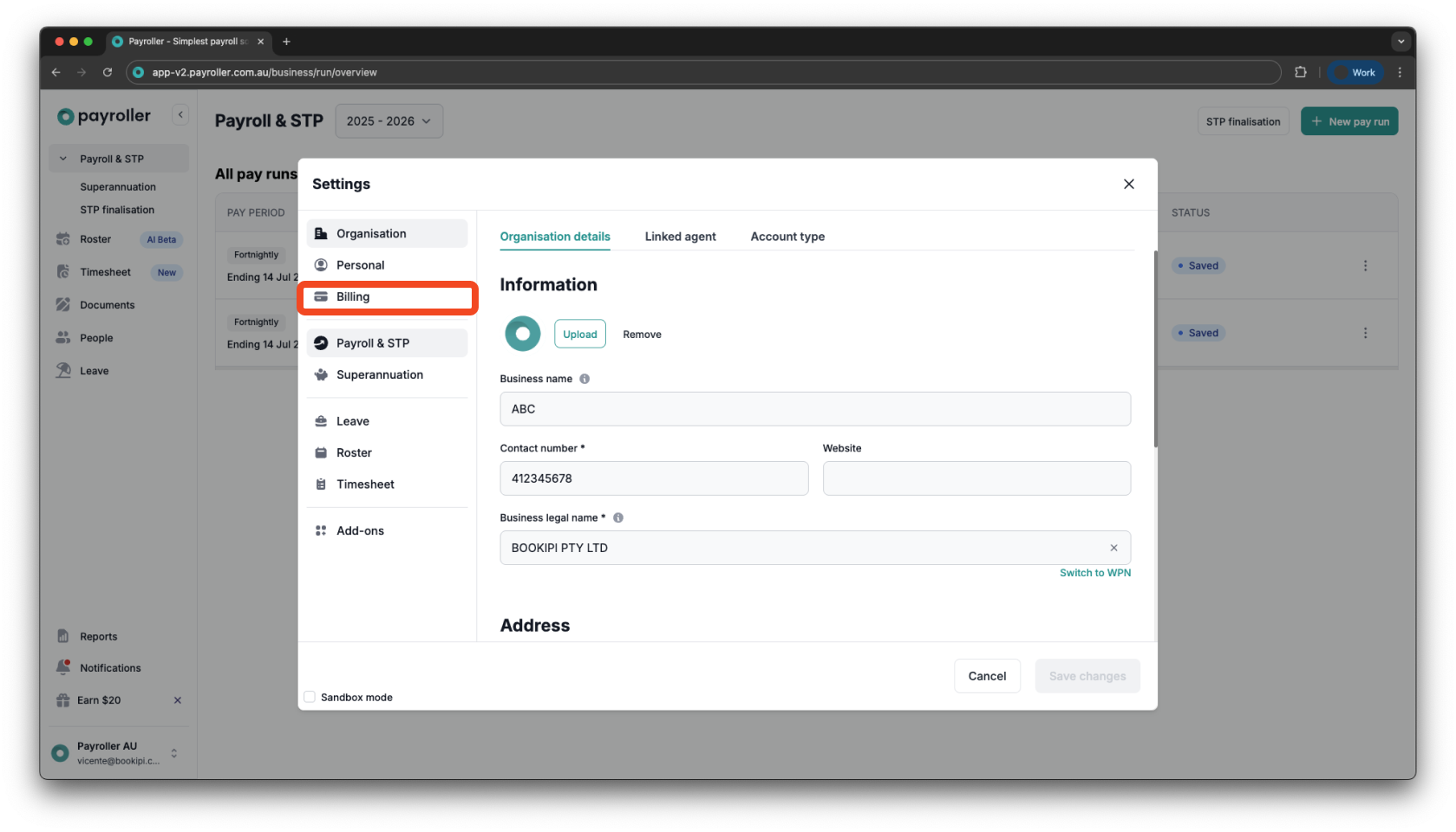Image resolution: width=1456 pixels, height=832 pixels.
Task: Select Superannuation in the settings sidebar
Action: coord(379,374)
